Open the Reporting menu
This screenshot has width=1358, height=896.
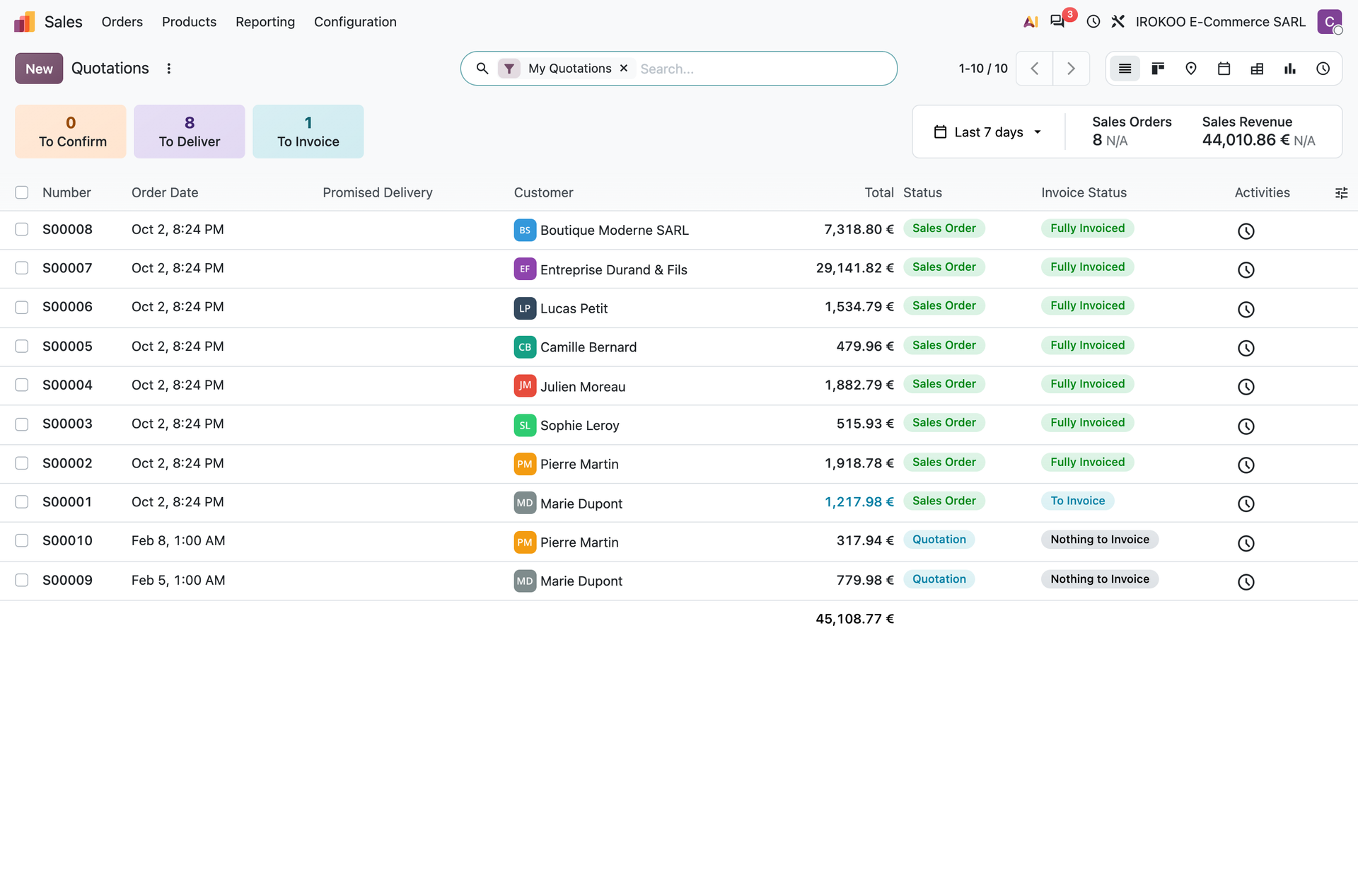pyautogui.click(x=265, y=22)
